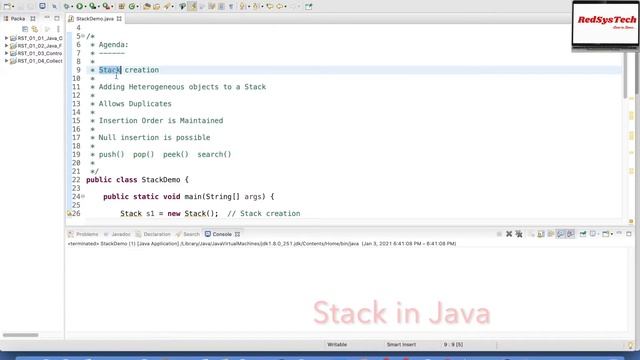Viewport: 640px width, 360px height.
Task: Toggle Scroll Lock in Console toolbar
Action: [x=541, y=234]
